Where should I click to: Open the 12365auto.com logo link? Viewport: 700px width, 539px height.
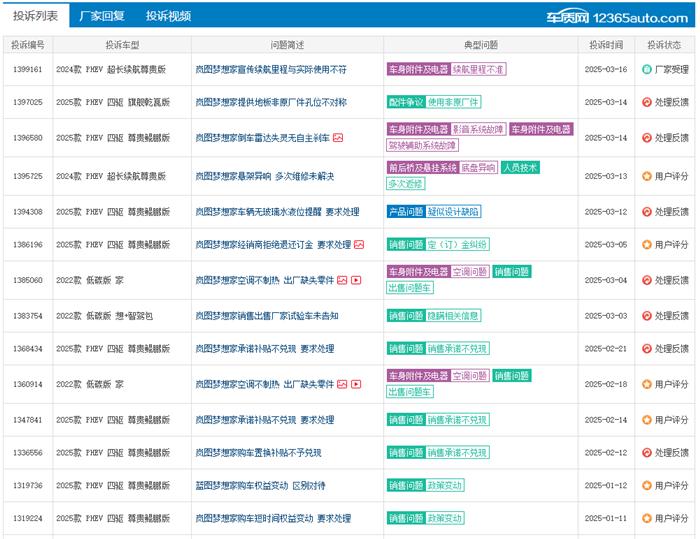617,17
